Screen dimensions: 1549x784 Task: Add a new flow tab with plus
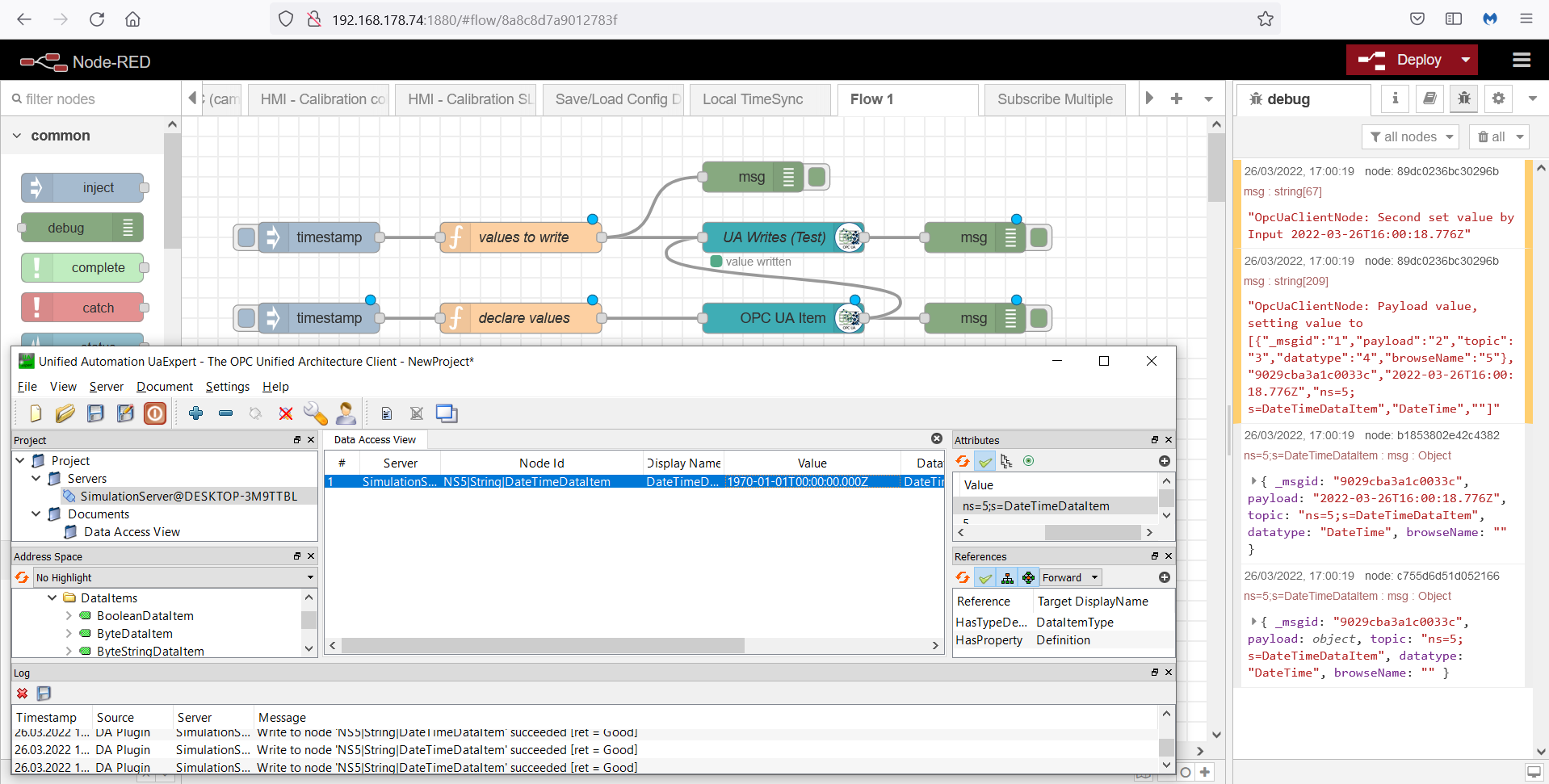[x=1177, y=99]
